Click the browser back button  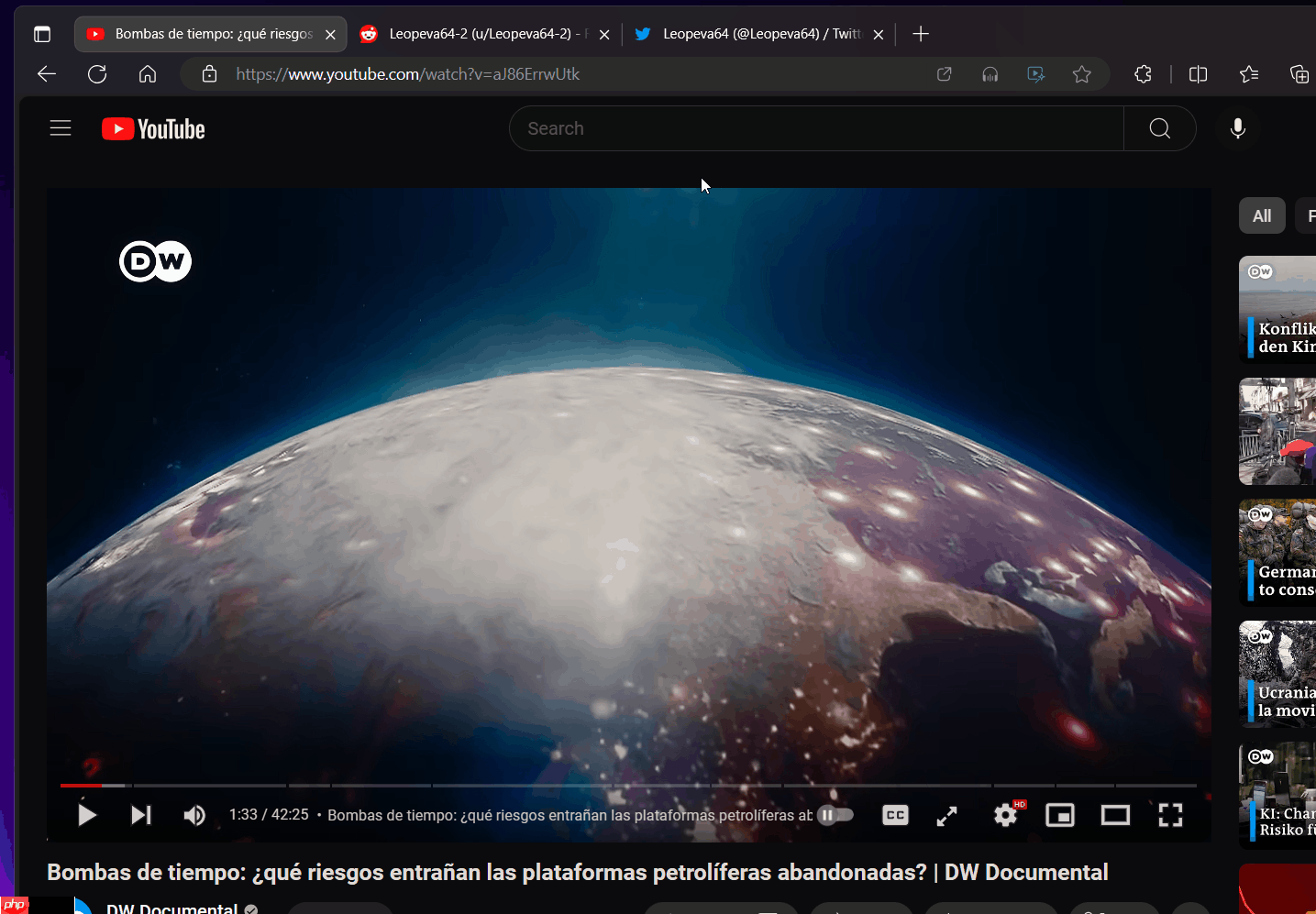[46, 74]
